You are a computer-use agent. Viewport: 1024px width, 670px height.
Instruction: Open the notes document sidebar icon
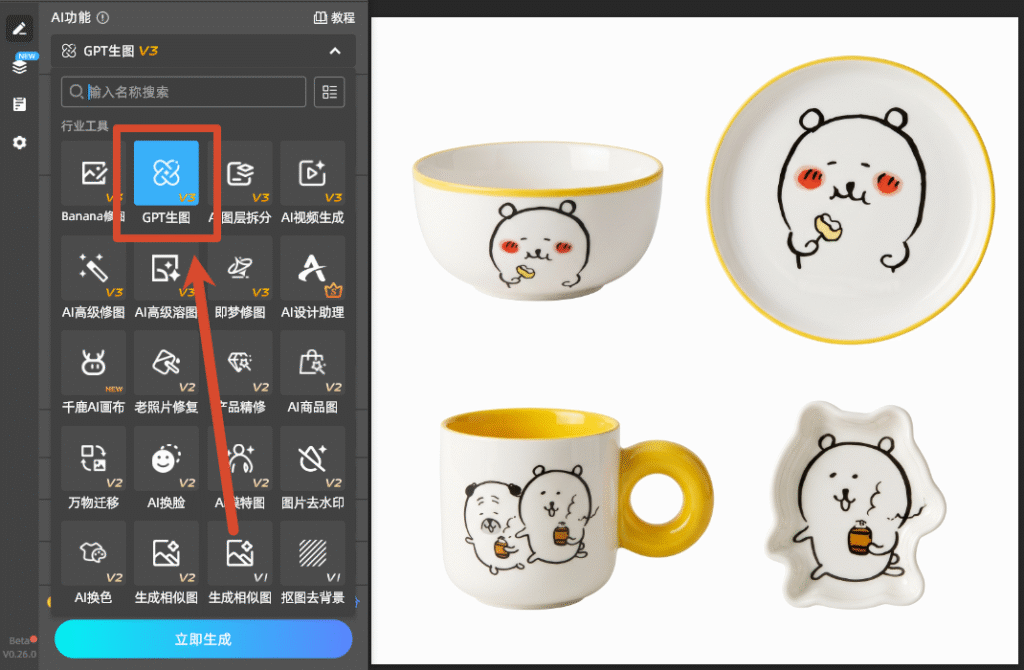pyautogui.click(x=20, y=104)
